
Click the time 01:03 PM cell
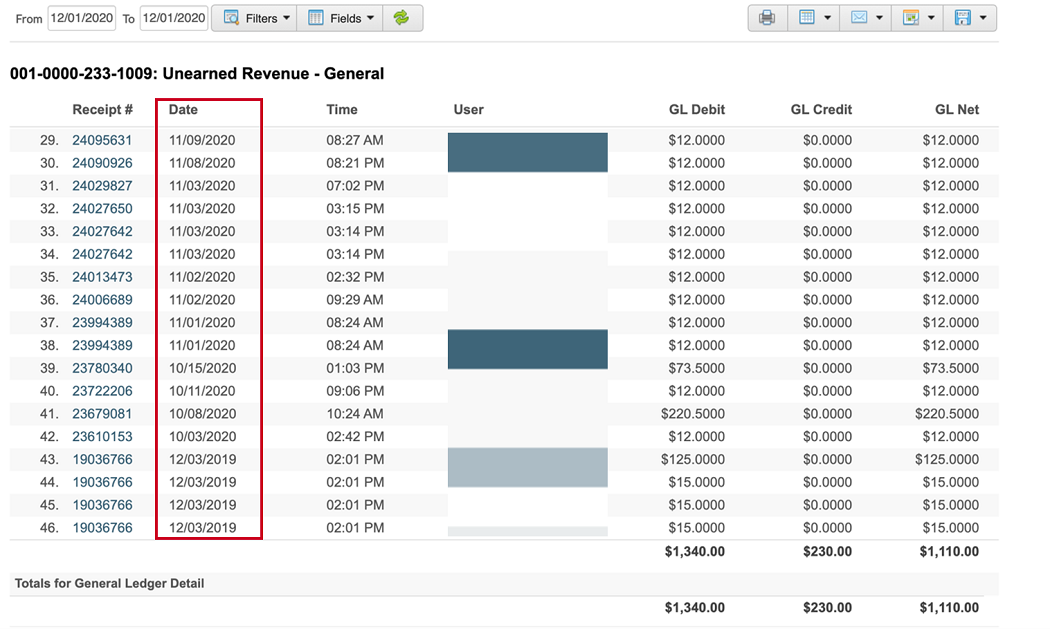pos(355,368)
